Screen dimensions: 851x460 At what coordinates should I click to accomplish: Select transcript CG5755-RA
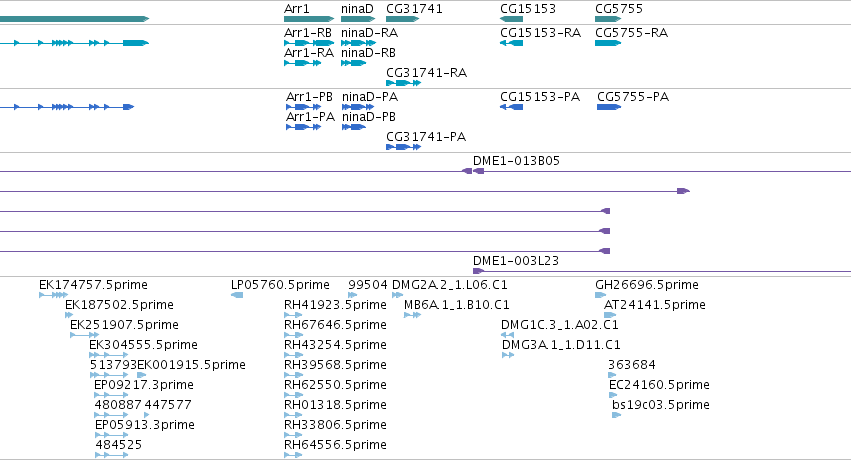(x=631, y=33)
